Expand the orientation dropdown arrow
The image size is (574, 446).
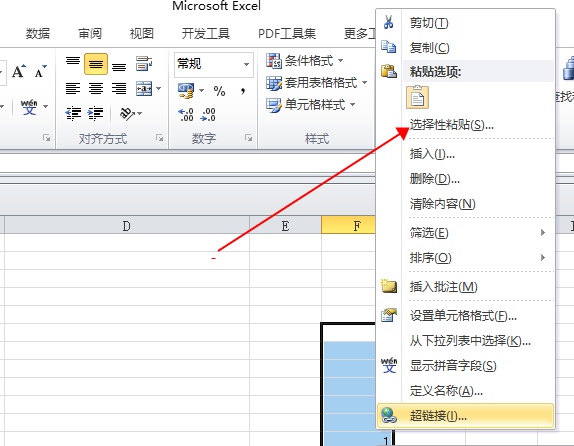pyautogui.click(x=139, y=114)
